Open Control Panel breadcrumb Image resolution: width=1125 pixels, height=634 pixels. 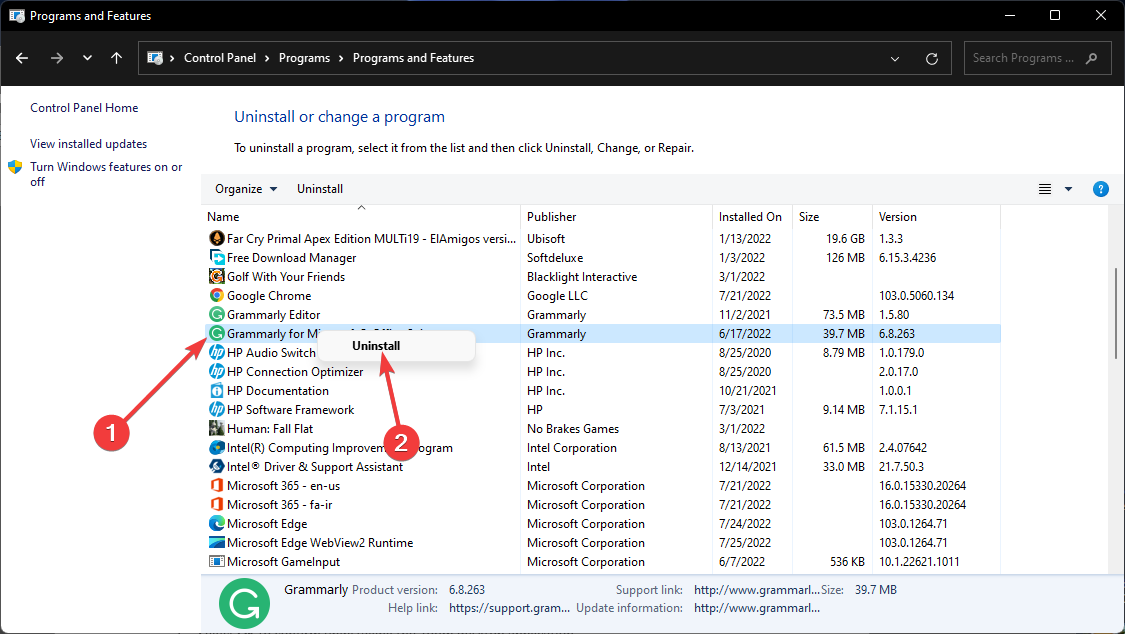click(x=220, y=58)
